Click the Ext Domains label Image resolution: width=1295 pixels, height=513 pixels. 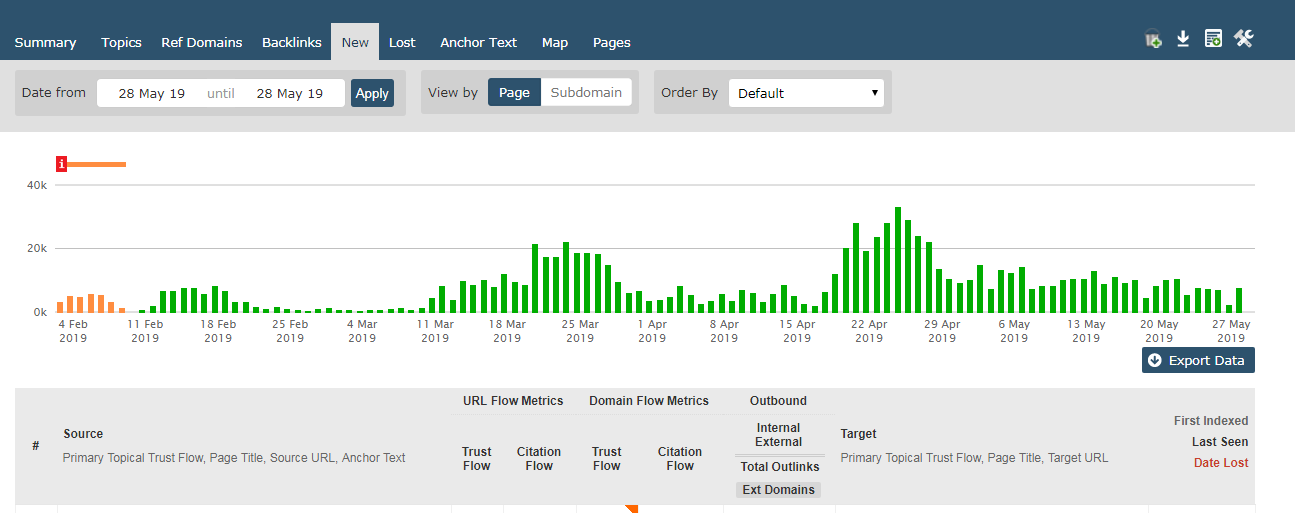[779, 490]
